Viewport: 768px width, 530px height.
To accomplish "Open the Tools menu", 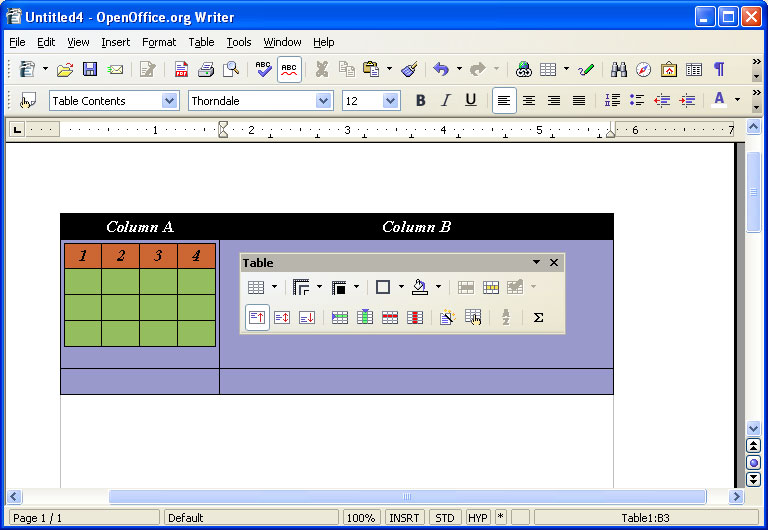I will pos(238,42).
